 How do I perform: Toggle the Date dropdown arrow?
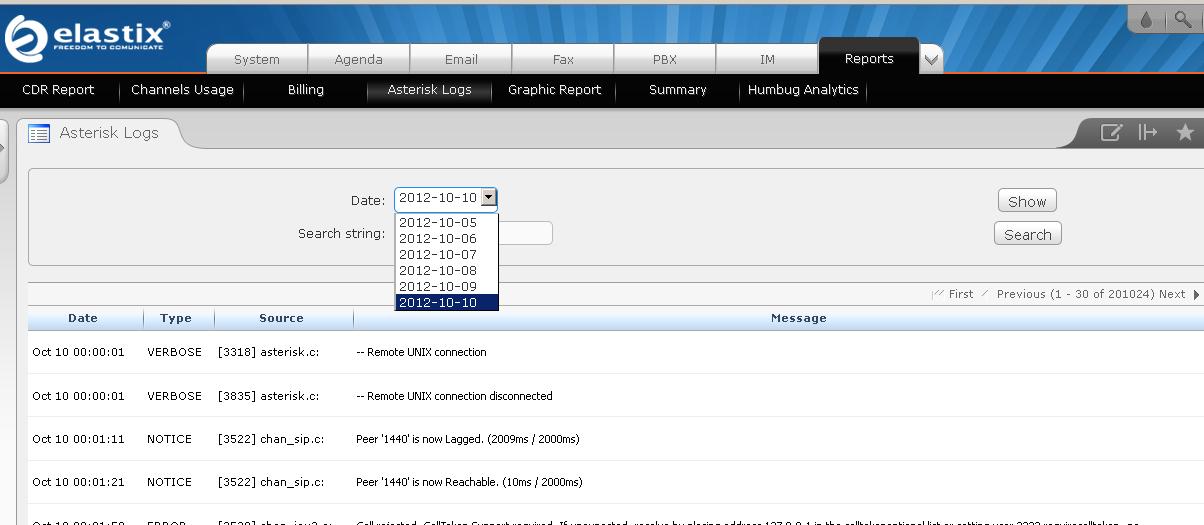(x=488, y=198)
